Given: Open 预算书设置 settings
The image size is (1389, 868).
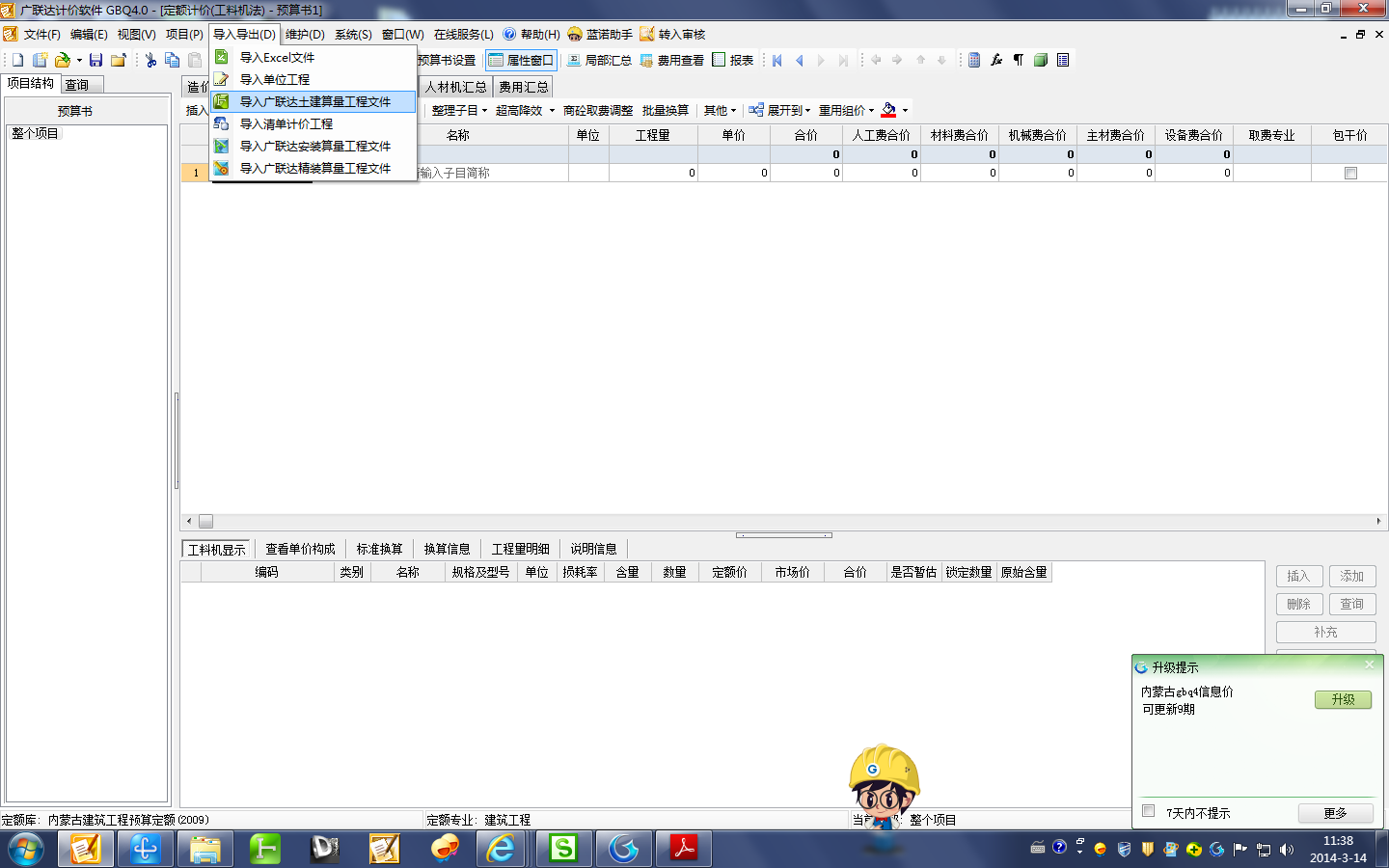Looking at the screenshot, I should [447, 60].
